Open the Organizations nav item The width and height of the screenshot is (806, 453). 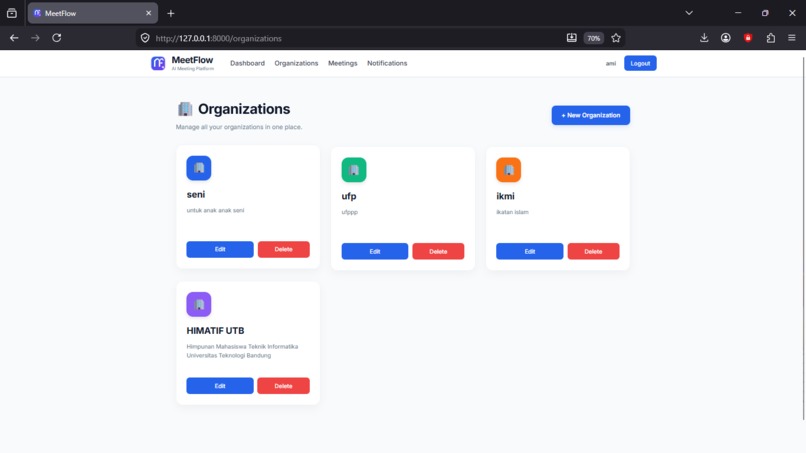(296, 63)
